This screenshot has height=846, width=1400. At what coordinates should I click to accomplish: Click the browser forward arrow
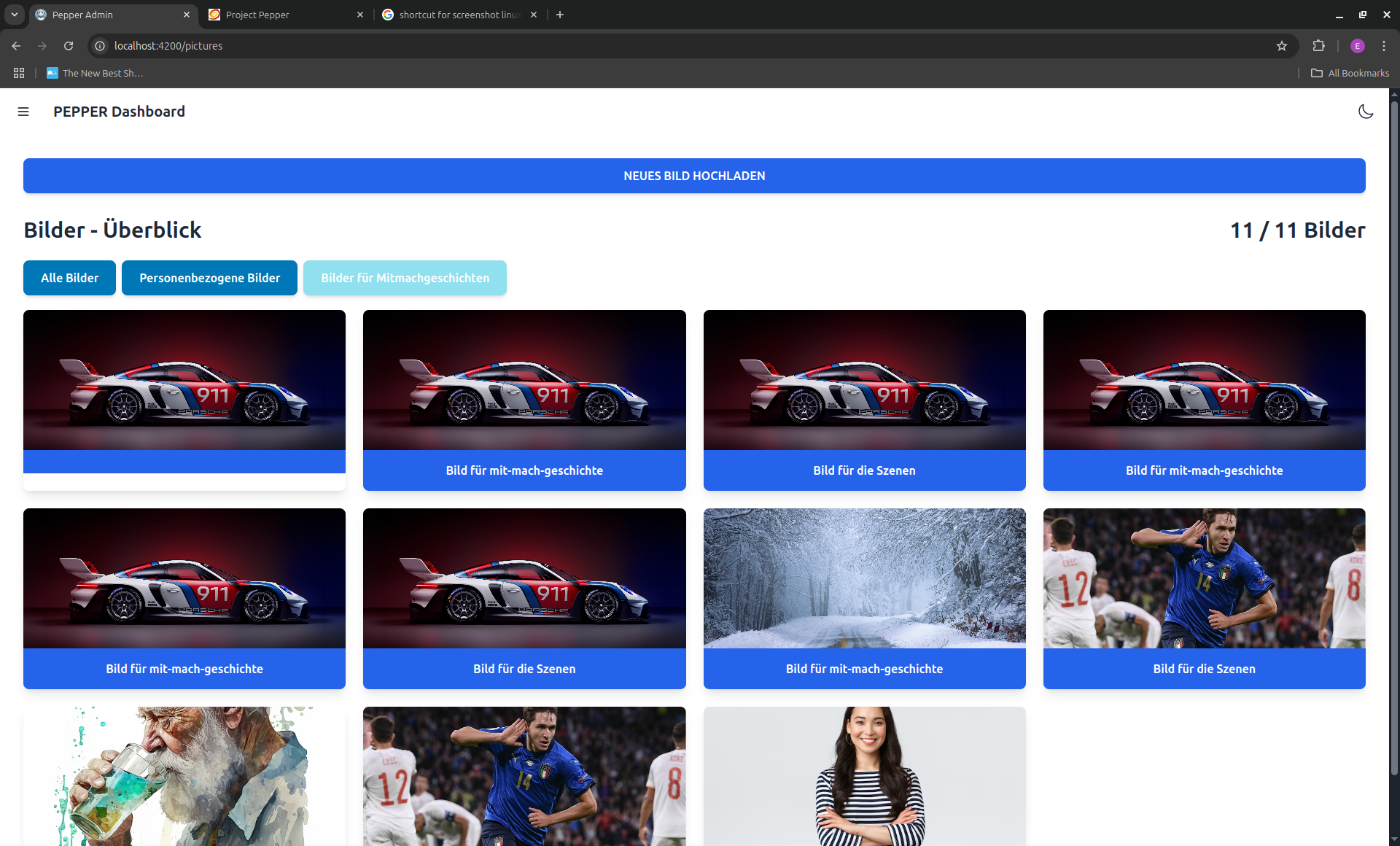(x=42, y=46)
